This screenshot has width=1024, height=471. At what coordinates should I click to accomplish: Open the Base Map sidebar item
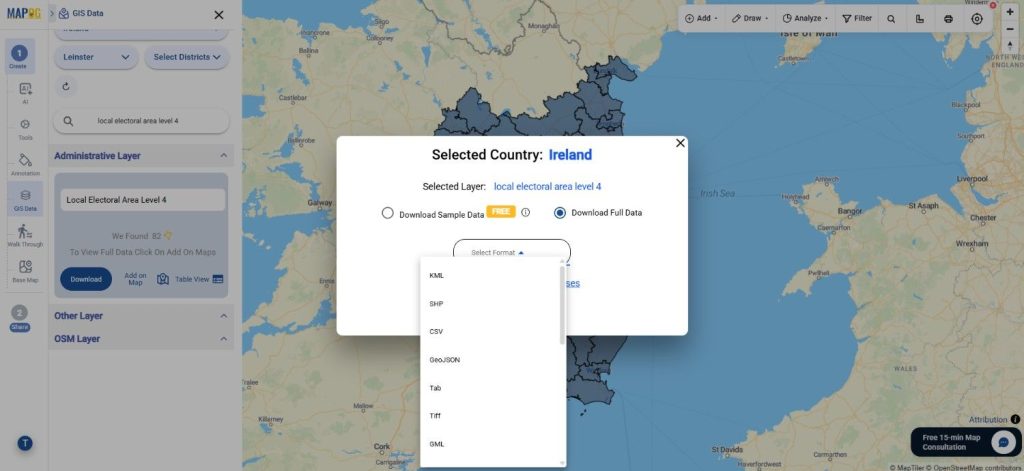(x=25, y=270)
